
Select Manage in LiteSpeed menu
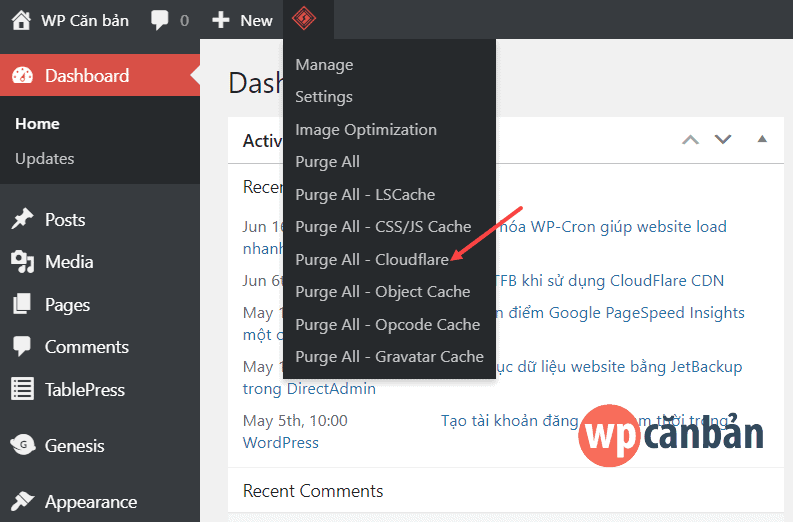324,65
